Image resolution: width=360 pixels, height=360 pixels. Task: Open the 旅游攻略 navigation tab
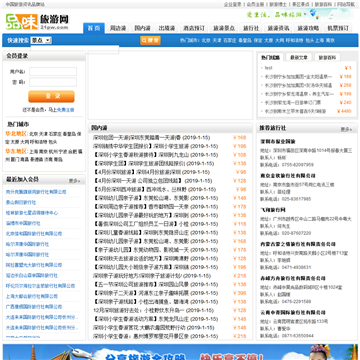tap(308, 28)
